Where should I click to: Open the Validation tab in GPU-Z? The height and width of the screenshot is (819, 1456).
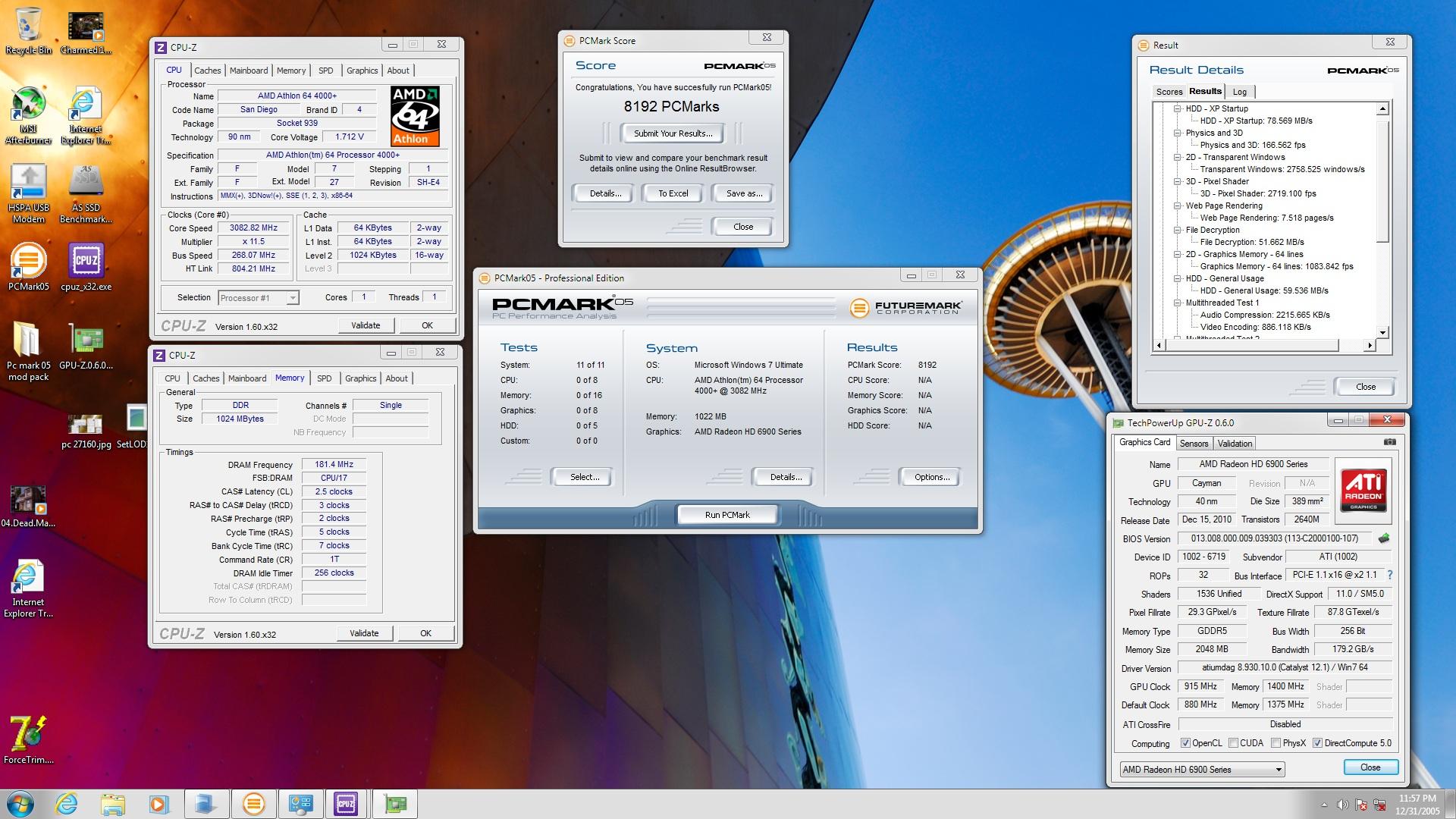[x=1235, y=444]
